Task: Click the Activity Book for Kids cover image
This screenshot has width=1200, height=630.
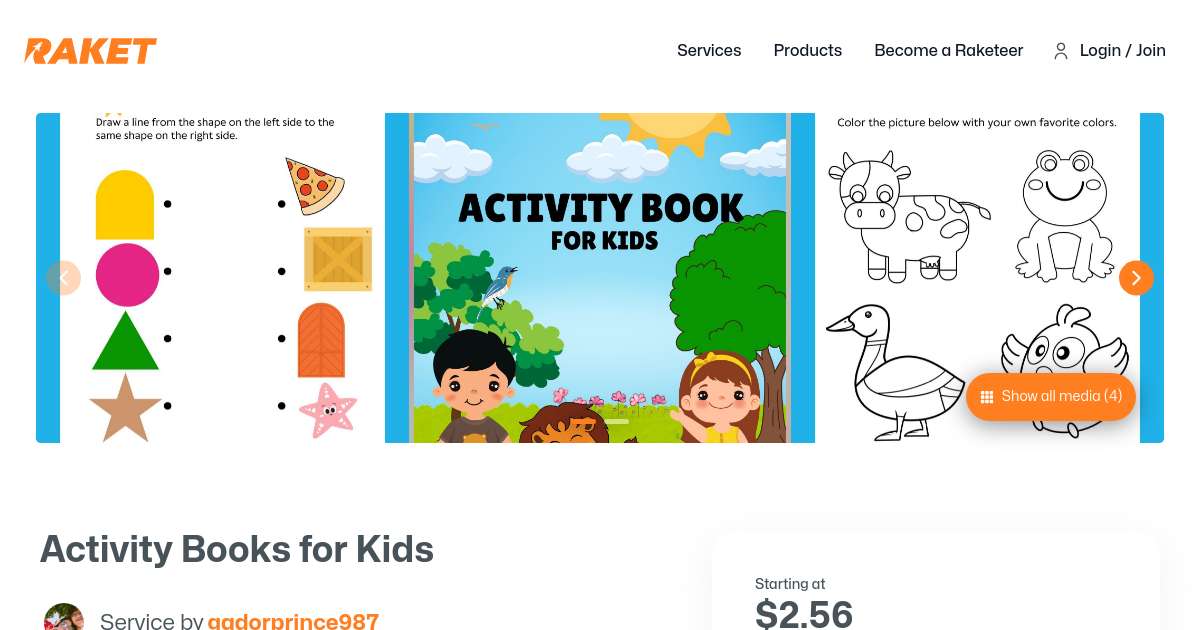Action: pyautogui.click(x=600, y=278)
